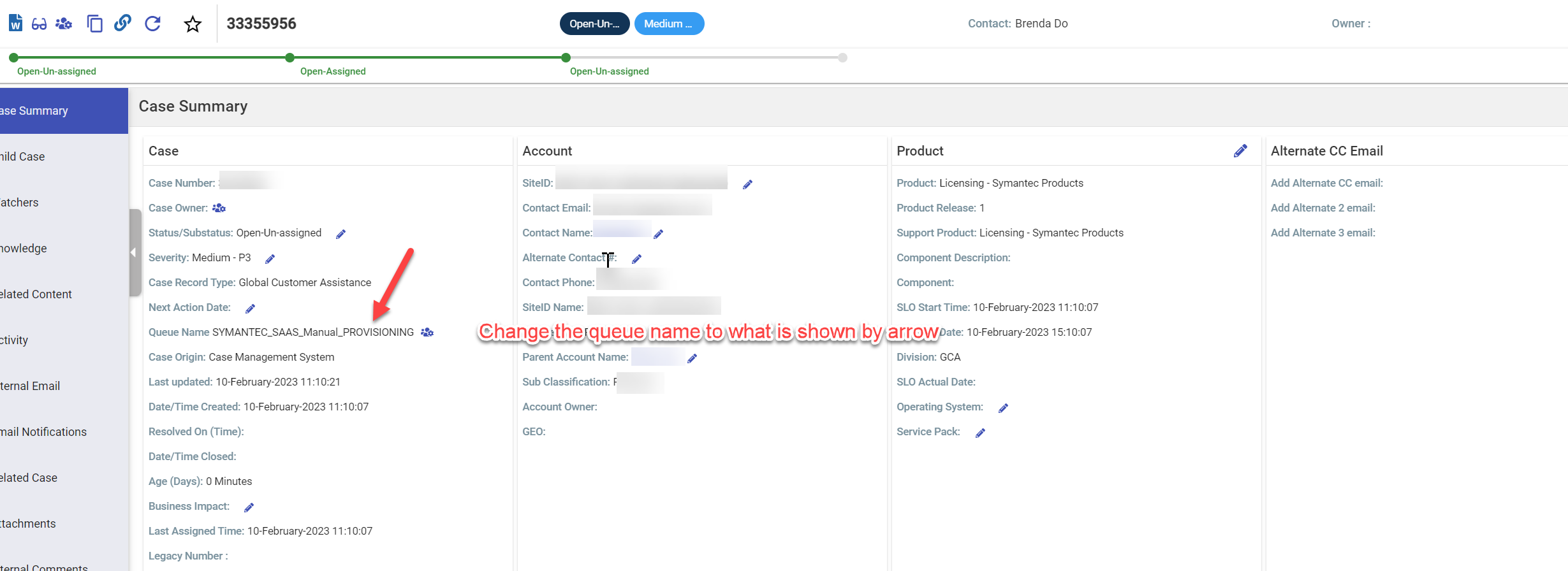
Task: Edit the Status/Substatus field with pencil icon
Action: point(341,234)
